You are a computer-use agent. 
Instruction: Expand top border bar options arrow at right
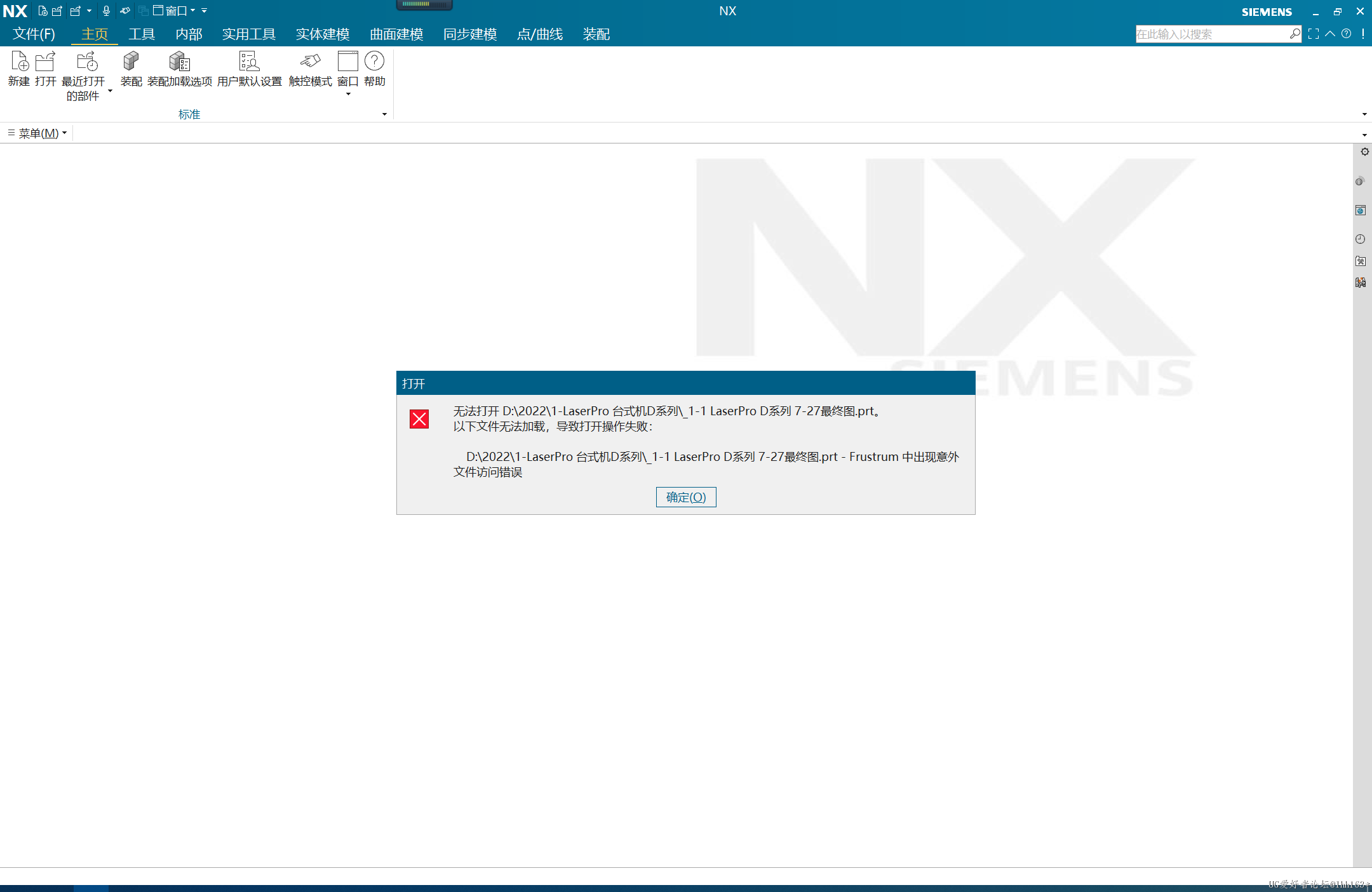pos(1364,135)
